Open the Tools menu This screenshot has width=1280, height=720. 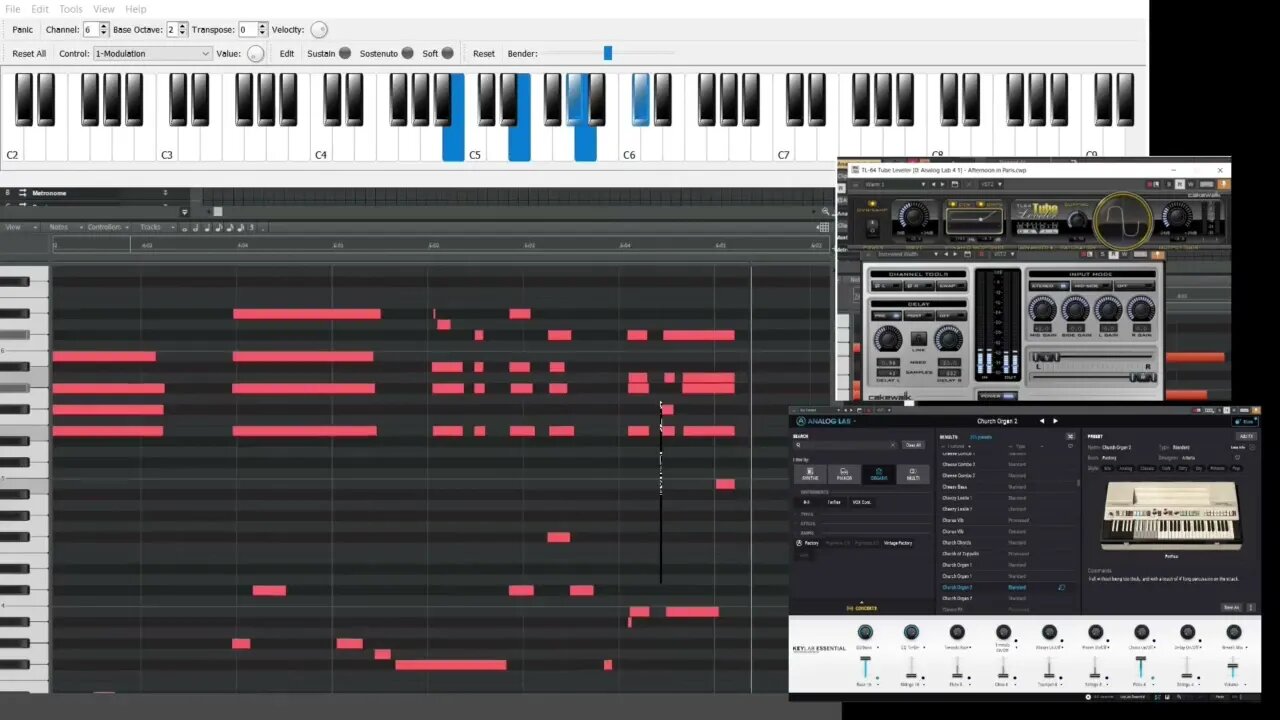70,9
